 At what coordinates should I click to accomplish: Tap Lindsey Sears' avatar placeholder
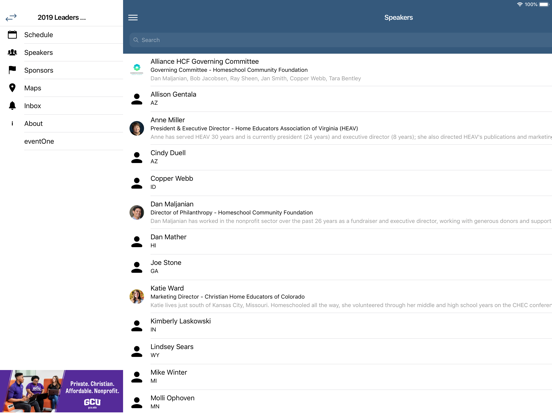tap(137, 351)
